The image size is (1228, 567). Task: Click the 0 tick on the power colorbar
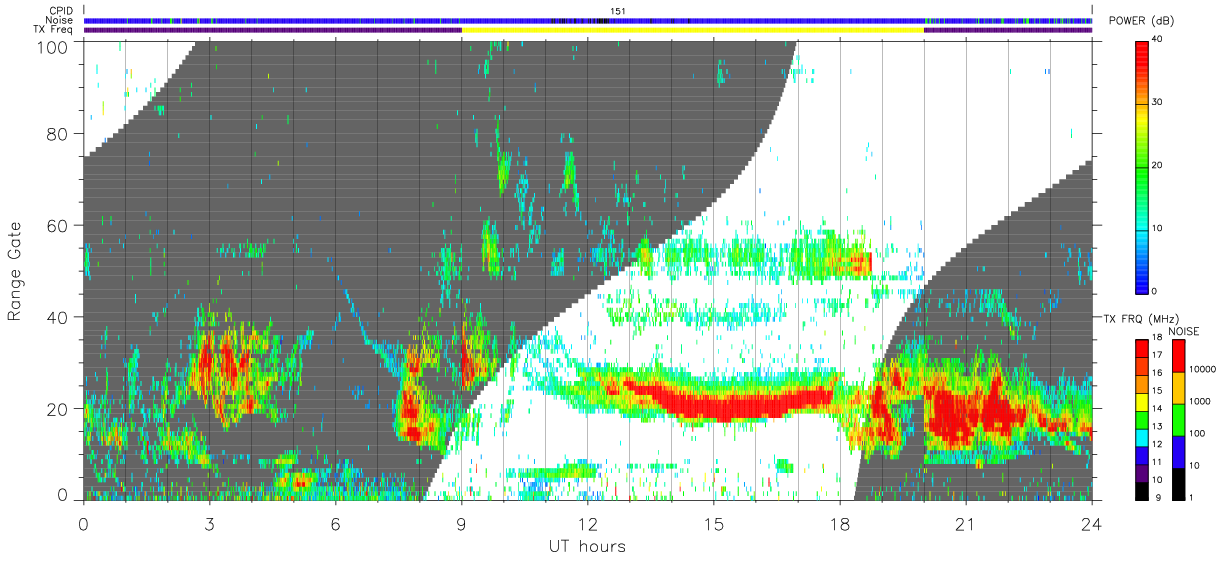click(x=1154, y=290)
